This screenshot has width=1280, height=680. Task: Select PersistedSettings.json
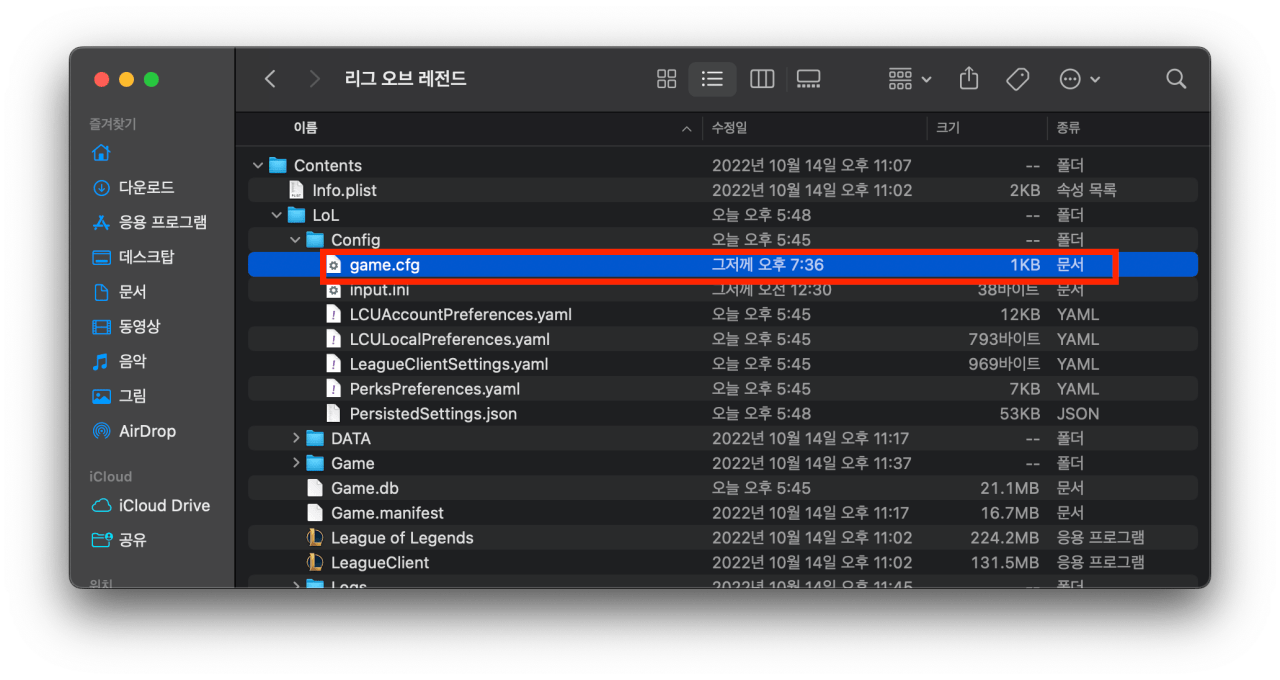click(x=723, y=413)
